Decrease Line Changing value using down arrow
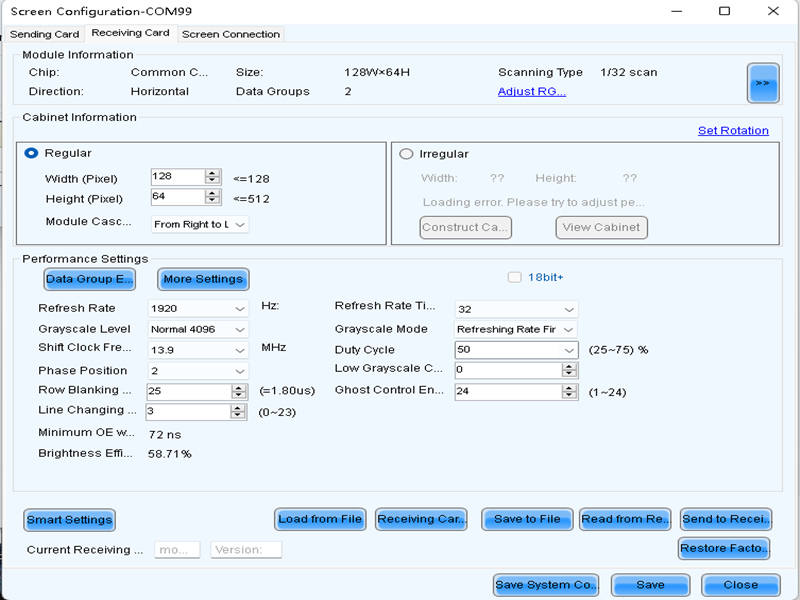Screen dimensions: 800x600 tap(238, 416)
